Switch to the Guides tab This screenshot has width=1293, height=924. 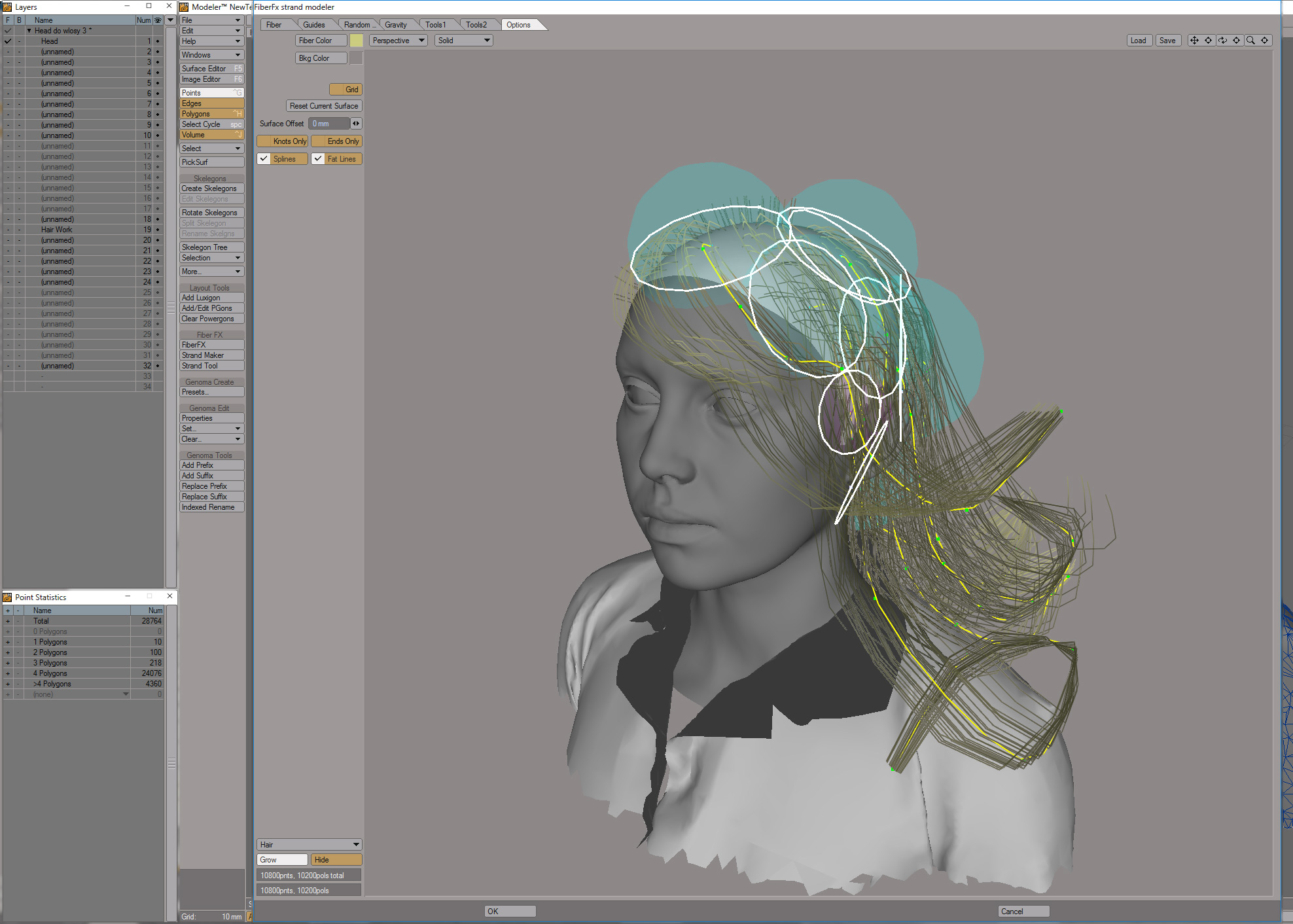click(314, 25)
